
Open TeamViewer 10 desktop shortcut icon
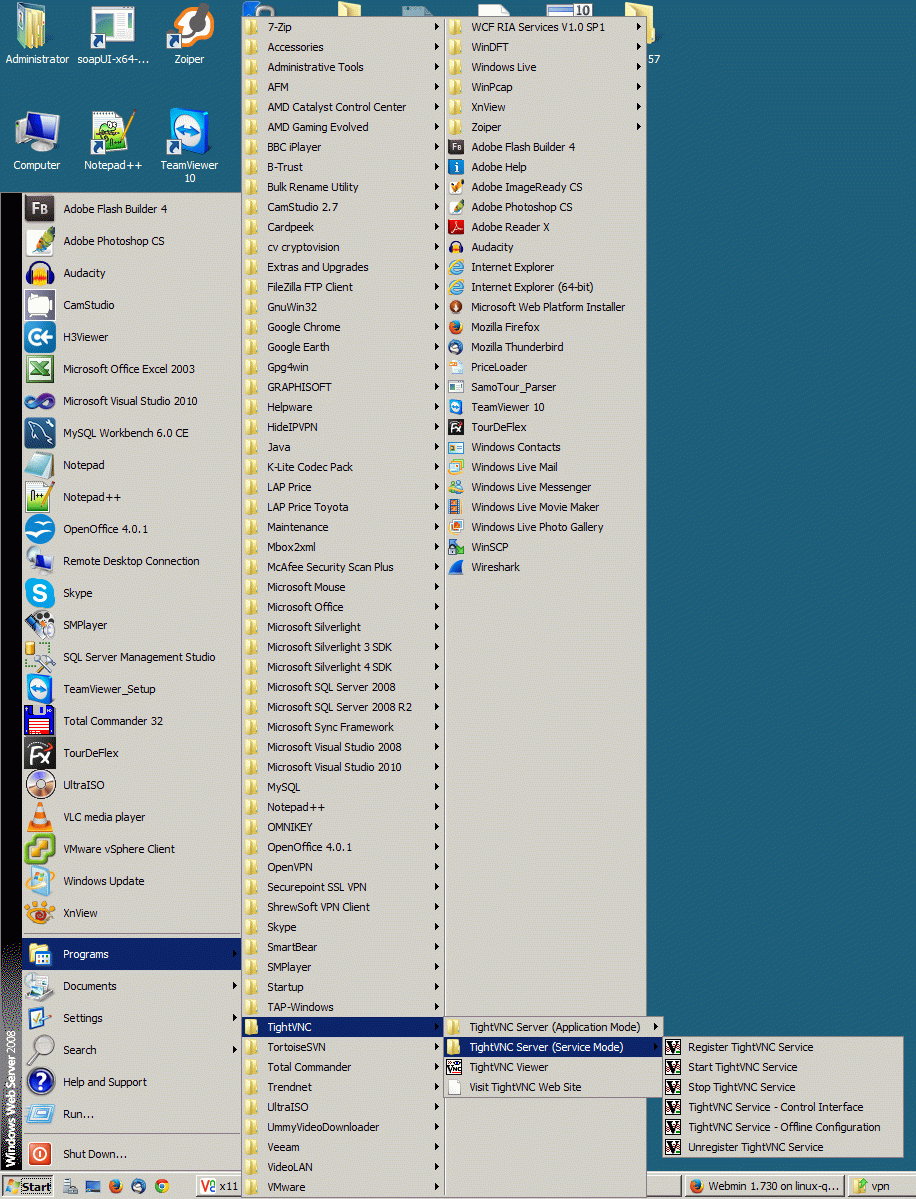click(x=189, y=132)
